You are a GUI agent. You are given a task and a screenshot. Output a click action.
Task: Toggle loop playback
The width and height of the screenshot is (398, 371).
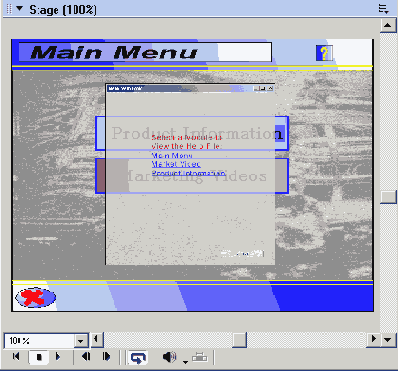(138, 358)
